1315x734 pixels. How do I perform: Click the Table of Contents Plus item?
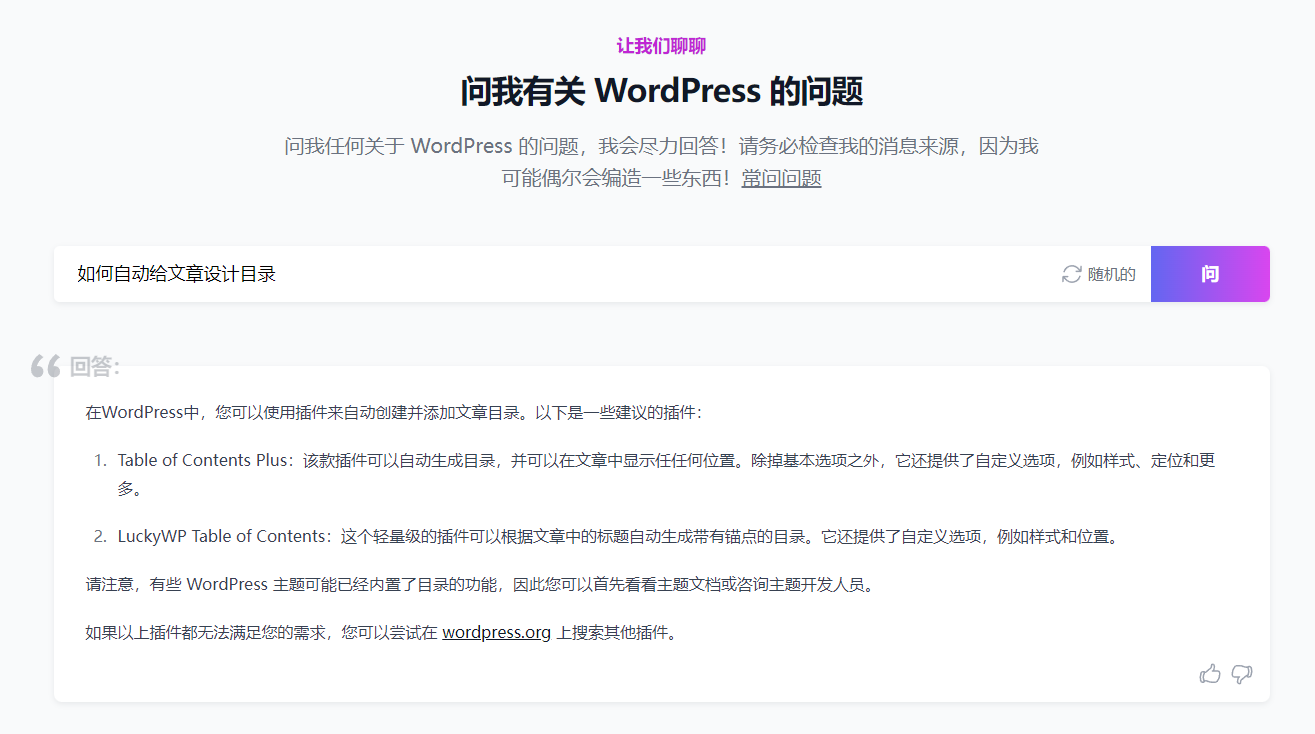pos(666,474)
